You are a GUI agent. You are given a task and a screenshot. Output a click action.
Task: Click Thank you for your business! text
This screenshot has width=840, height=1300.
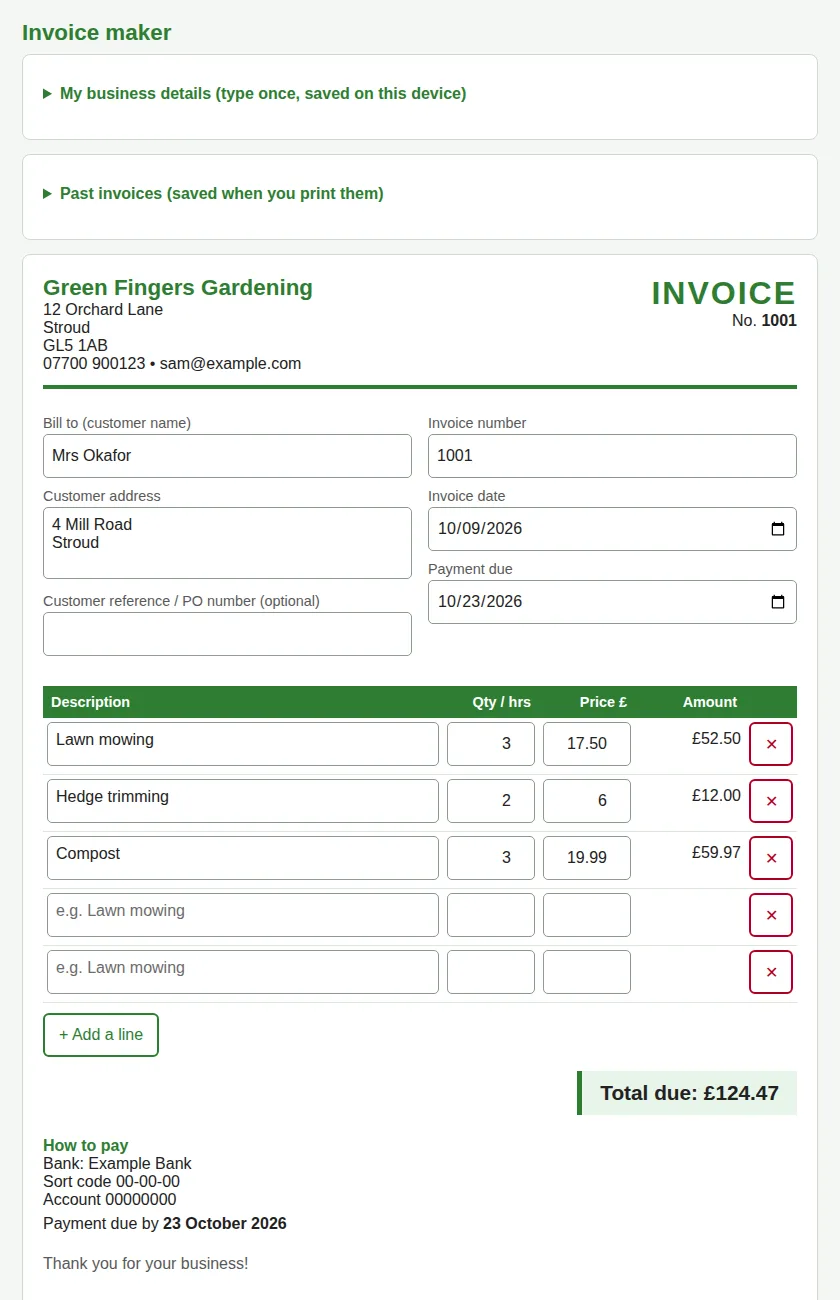[x=146, y=1264]
